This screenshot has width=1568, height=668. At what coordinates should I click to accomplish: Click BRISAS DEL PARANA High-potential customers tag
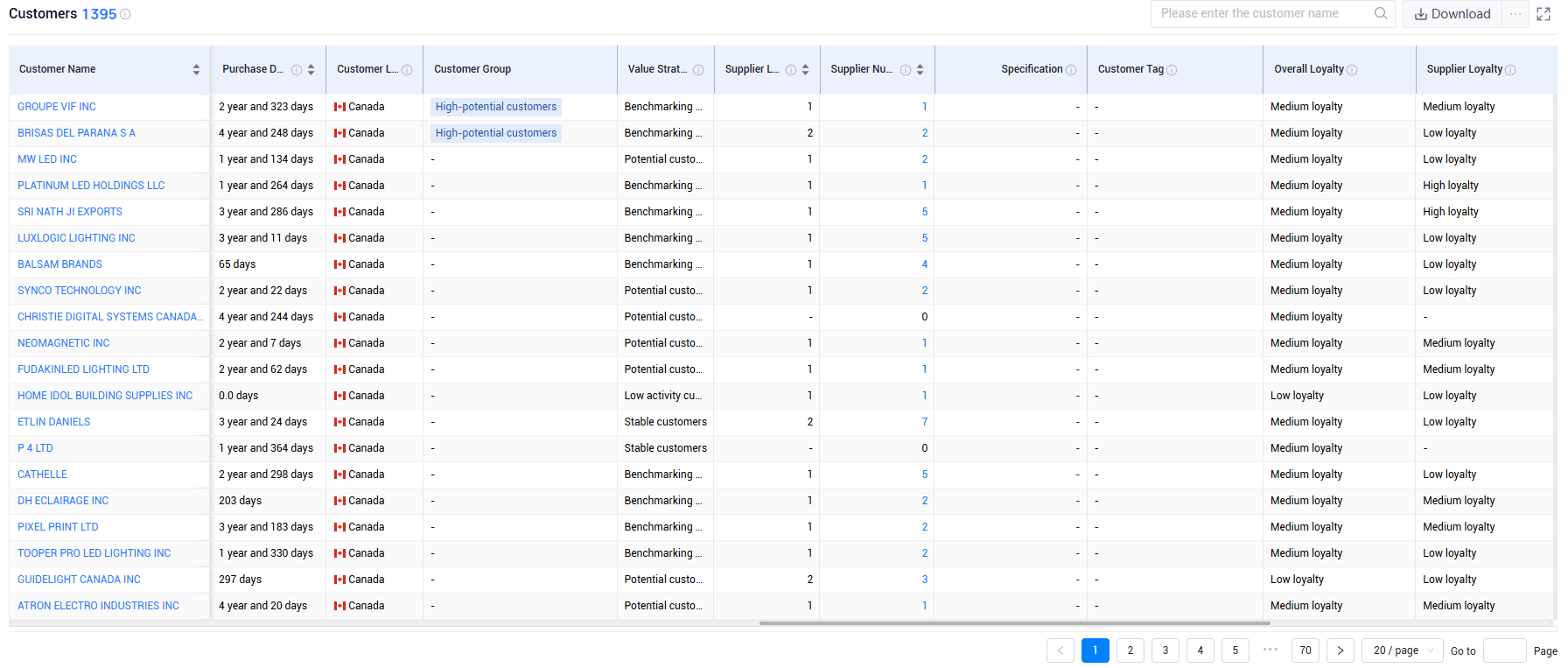click(496, 133)
